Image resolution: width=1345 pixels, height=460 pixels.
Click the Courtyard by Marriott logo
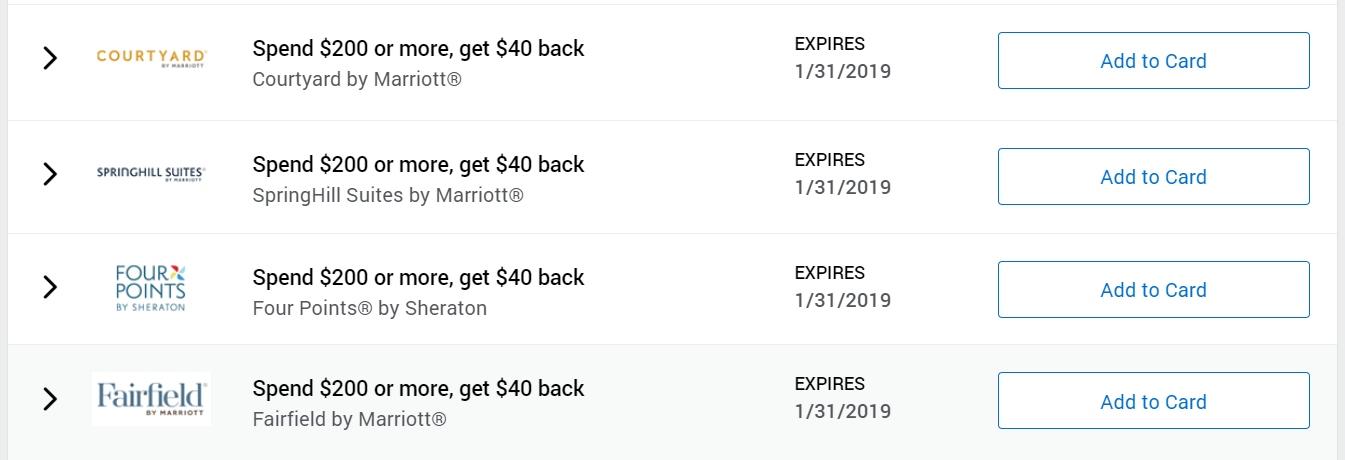151,57
